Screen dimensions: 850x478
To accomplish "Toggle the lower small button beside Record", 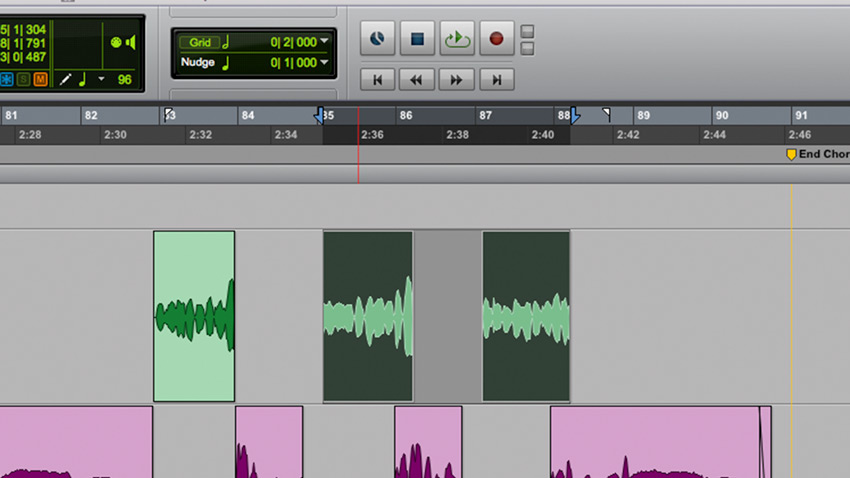I will click(x=527, y=49).
